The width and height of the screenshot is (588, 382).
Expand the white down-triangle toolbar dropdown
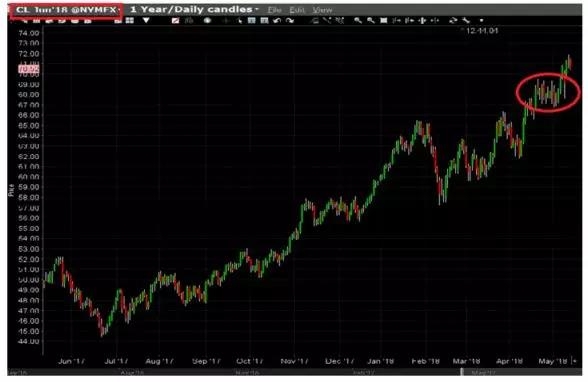(146, 21)
